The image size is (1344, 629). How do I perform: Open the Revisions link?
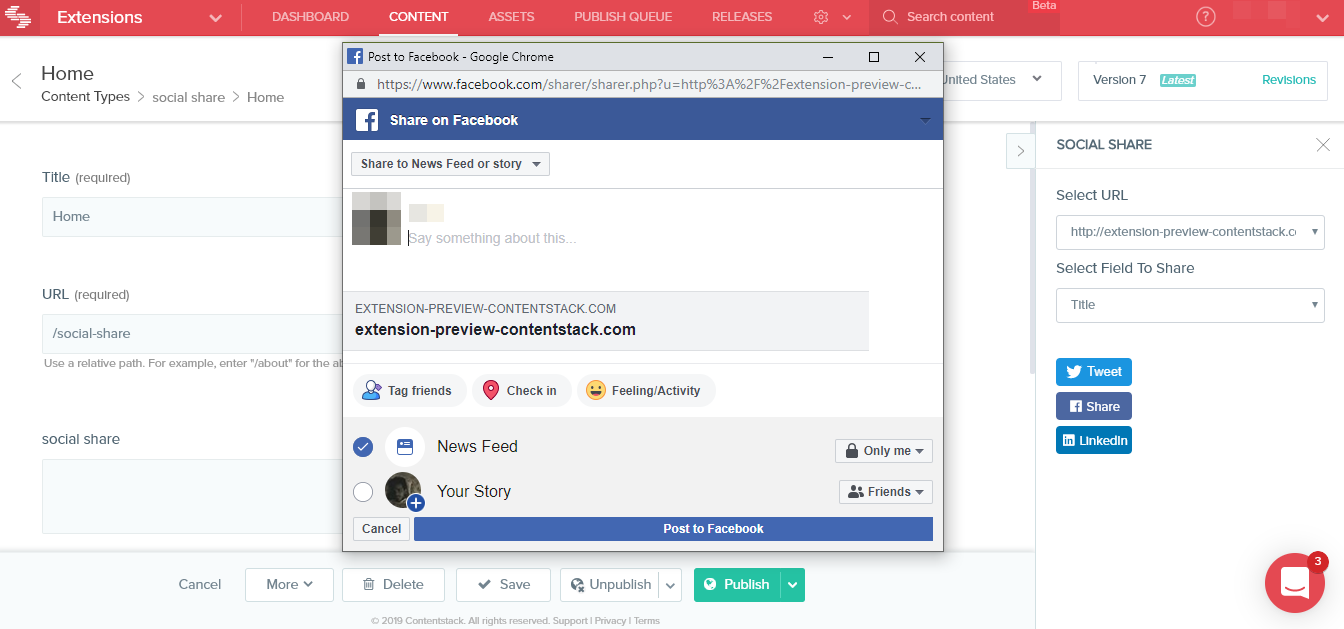pos(1289,80)
